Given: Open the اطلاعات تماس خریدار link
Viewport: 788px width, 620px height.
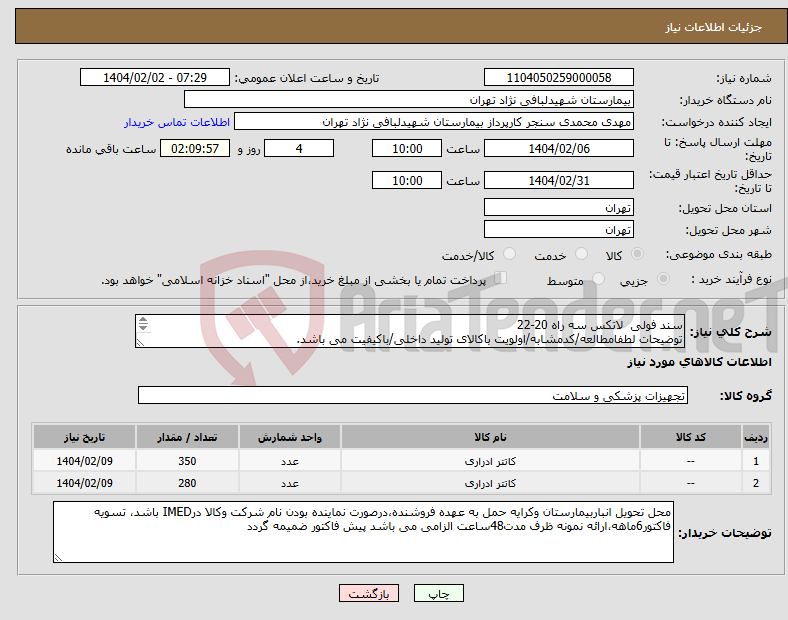Looking at the screenshot, I should click(177, 122).
